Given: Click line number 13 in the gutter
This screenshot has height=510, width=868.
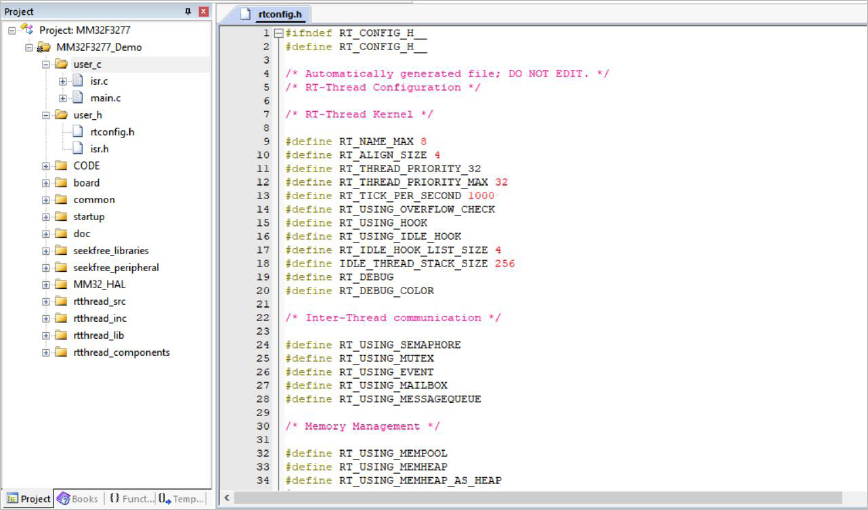Looking at the screenshot, I should point(263,195).
